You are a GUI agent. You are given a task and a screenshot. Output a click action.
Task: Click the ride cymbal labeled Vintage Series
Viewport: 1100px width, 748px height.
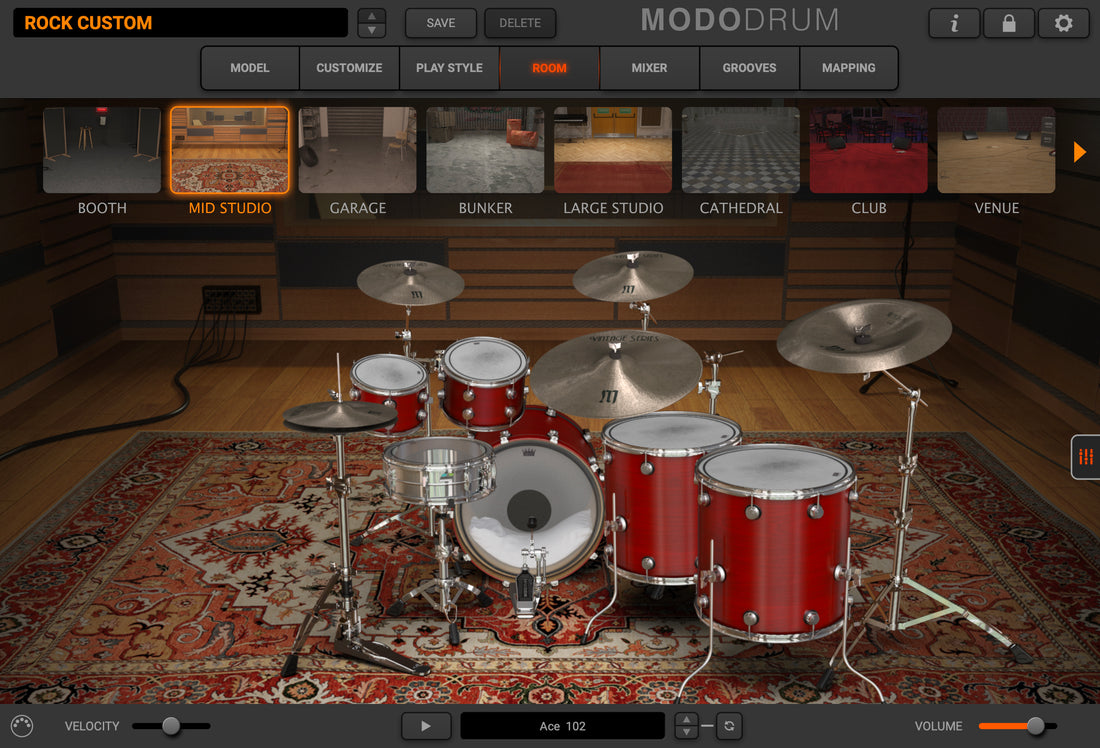point(616,372)
